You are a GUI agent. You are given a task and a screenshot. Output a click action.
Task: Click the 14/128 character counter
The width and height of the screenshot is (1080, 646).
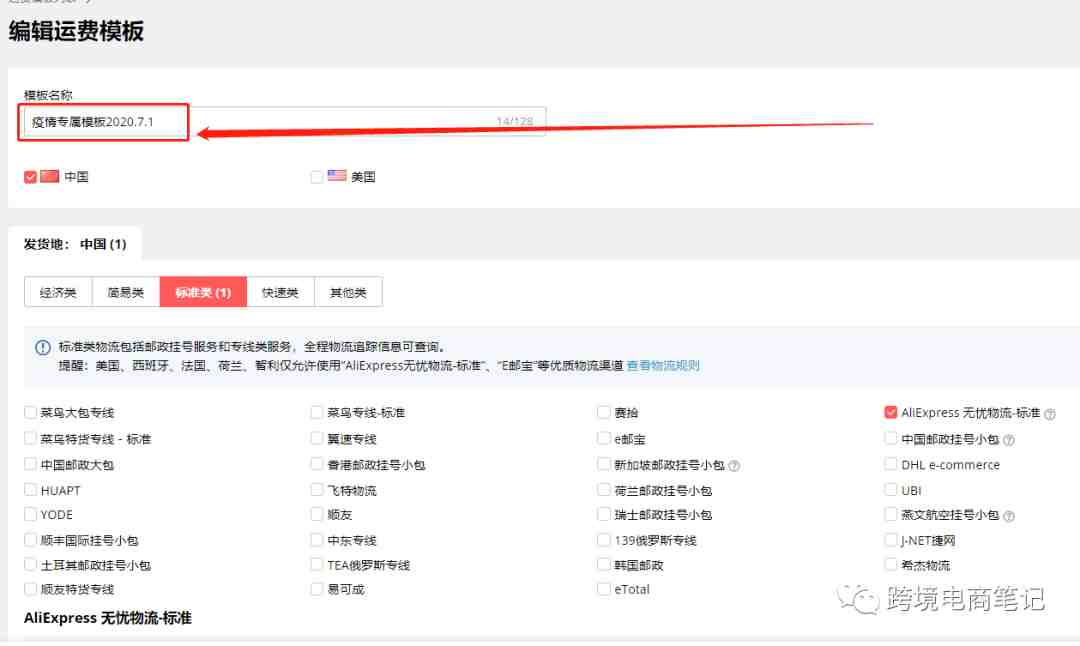515,122
